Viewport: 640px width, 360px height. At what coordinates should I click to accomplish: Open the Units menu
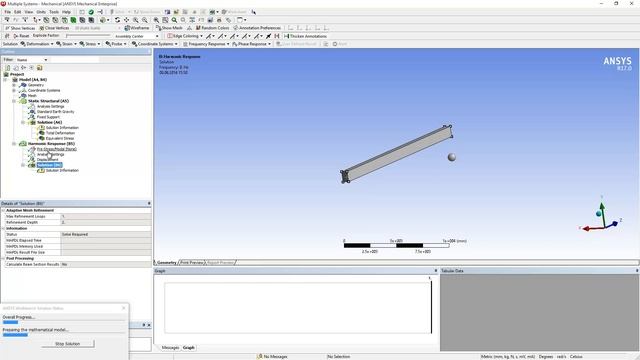41,12
